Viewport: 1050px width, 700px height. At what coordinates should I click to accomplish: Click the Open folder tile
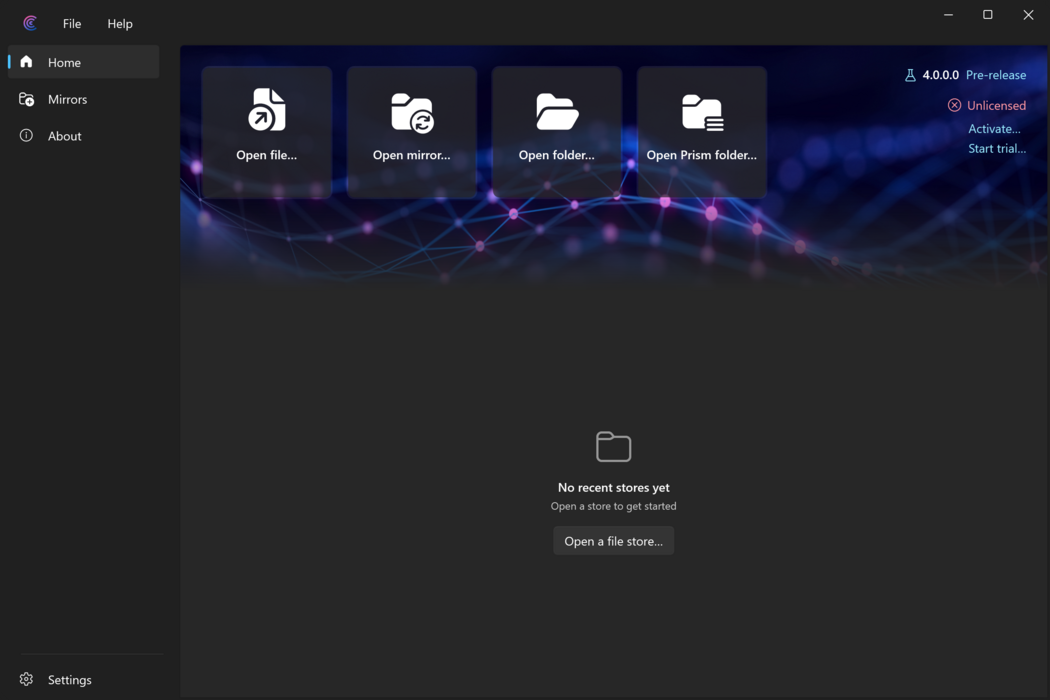click(x=556, y=132)
